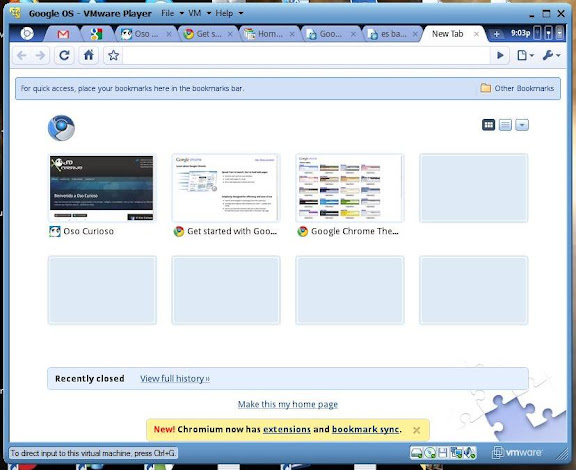The height and width of the screenshot is (470, 576).
Task: Click the battery status icon
Action: coord(537,33)
